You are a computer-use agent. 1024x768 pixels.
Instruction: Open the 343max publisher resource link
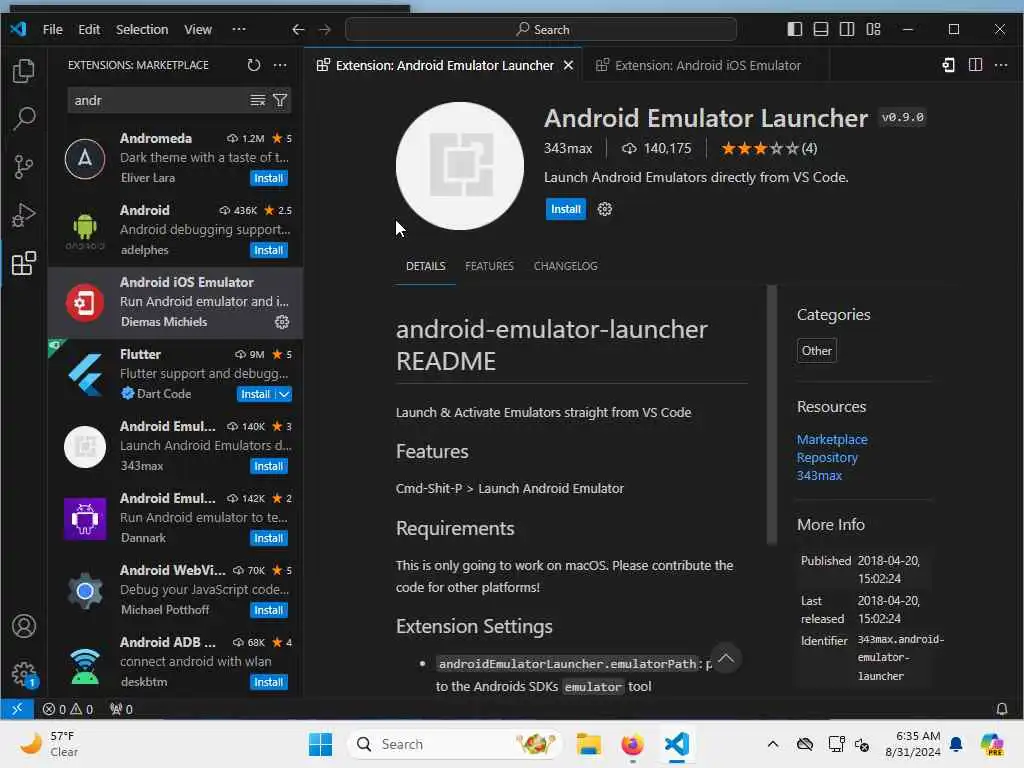click(819, 475)
